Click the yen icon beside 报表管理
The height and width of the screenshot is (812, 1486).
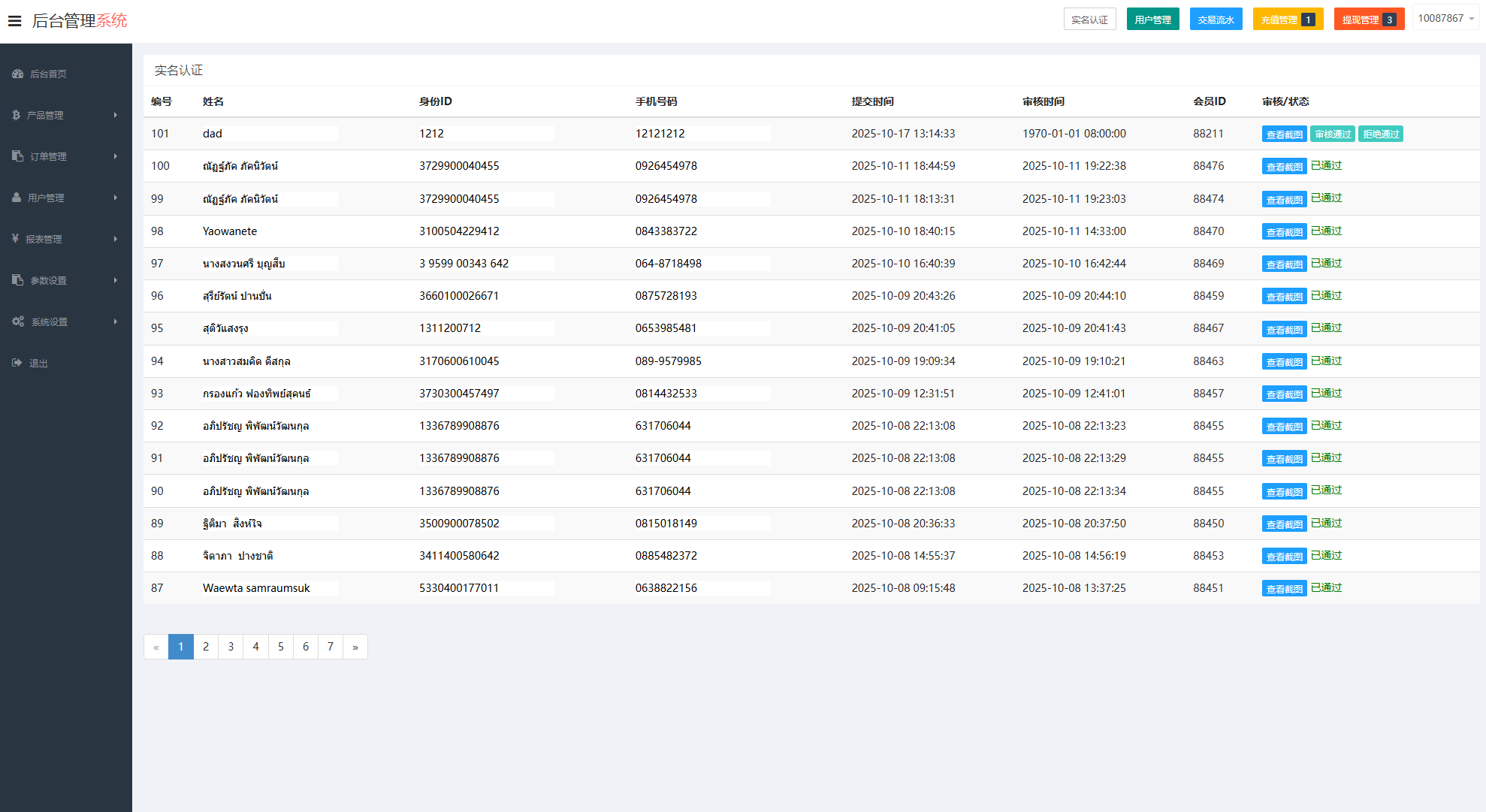click(15, 239)
